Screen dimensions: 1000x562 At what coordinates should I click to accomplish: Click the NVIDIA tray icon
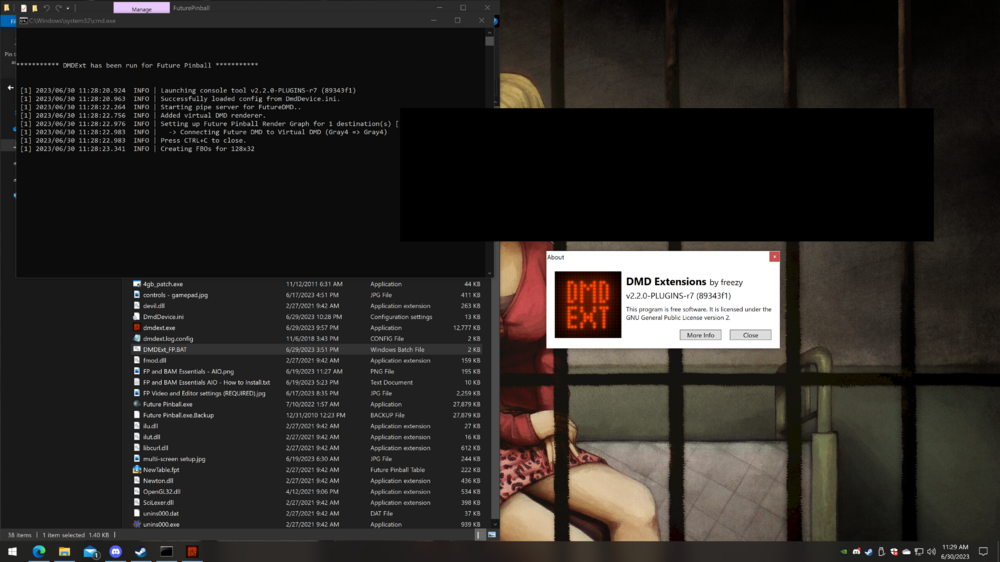coord(844,552)
